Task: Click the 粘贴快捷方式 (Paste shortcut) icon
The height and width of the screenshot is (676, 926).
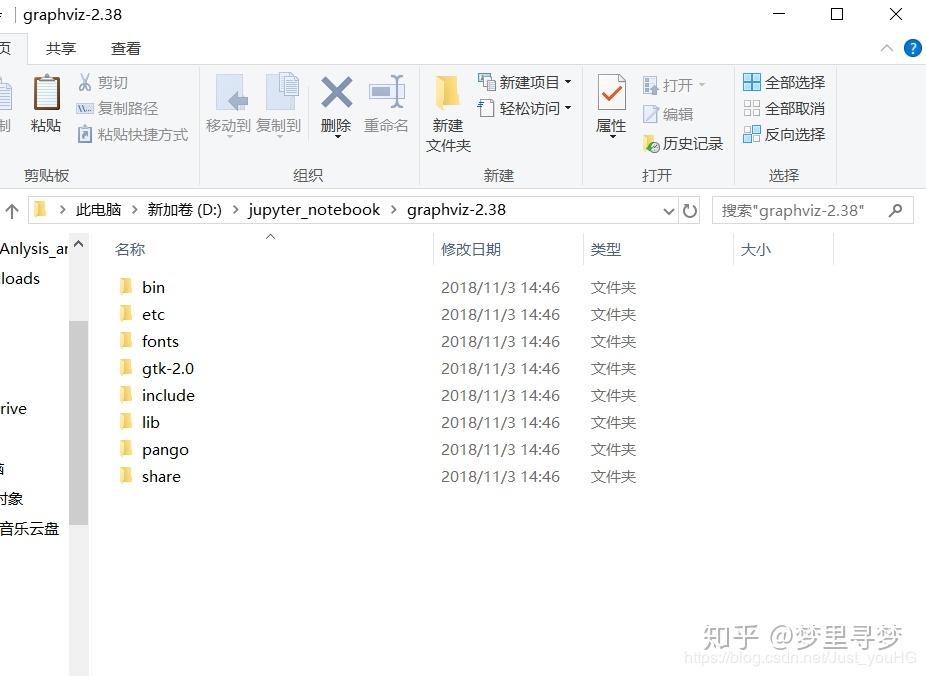Action: click(88, 134)
